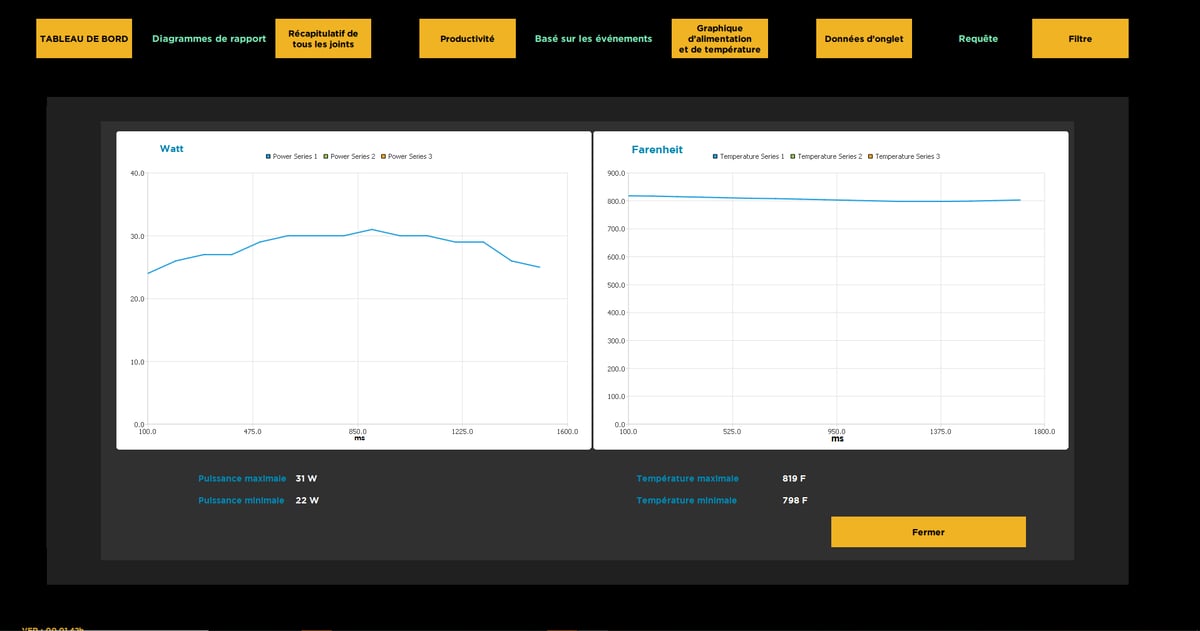Go to Diagrammes de rapport
Screen dimensions: 1200x631
coord(209,39)
